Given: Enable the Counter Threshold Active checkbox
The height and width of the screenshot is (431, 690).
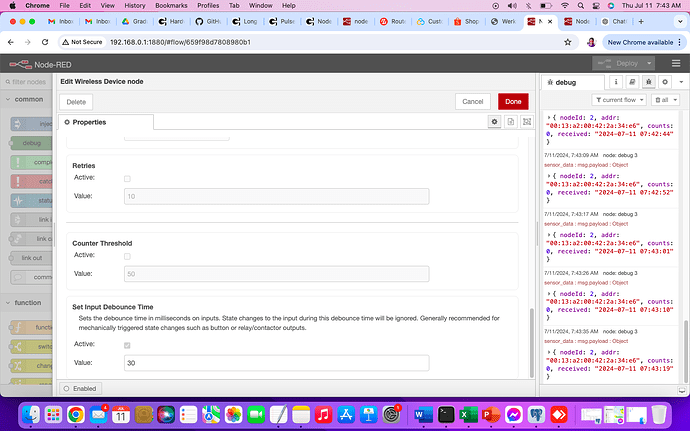Looking at the screenshot, I should click(x=126, y=256).
